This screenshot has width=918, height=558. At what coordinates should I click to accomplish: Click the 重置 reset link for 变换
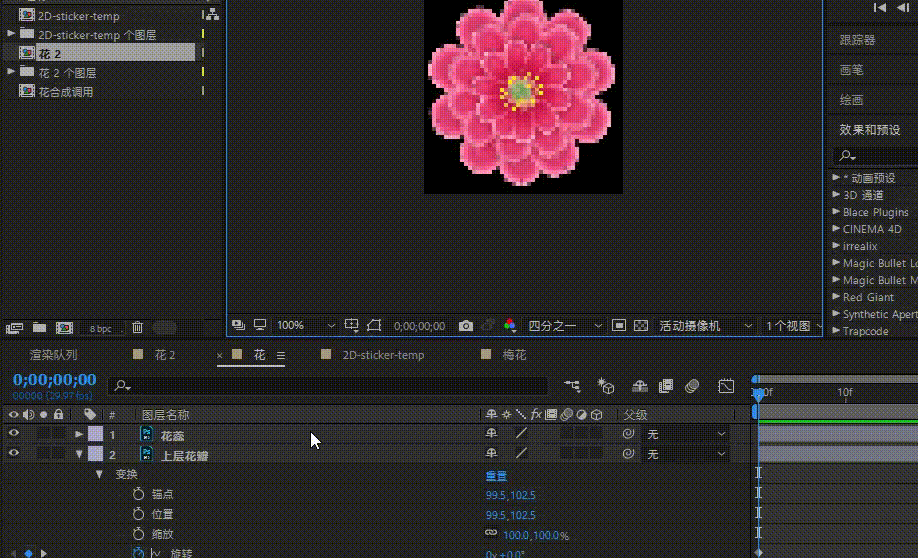point(496,476)
